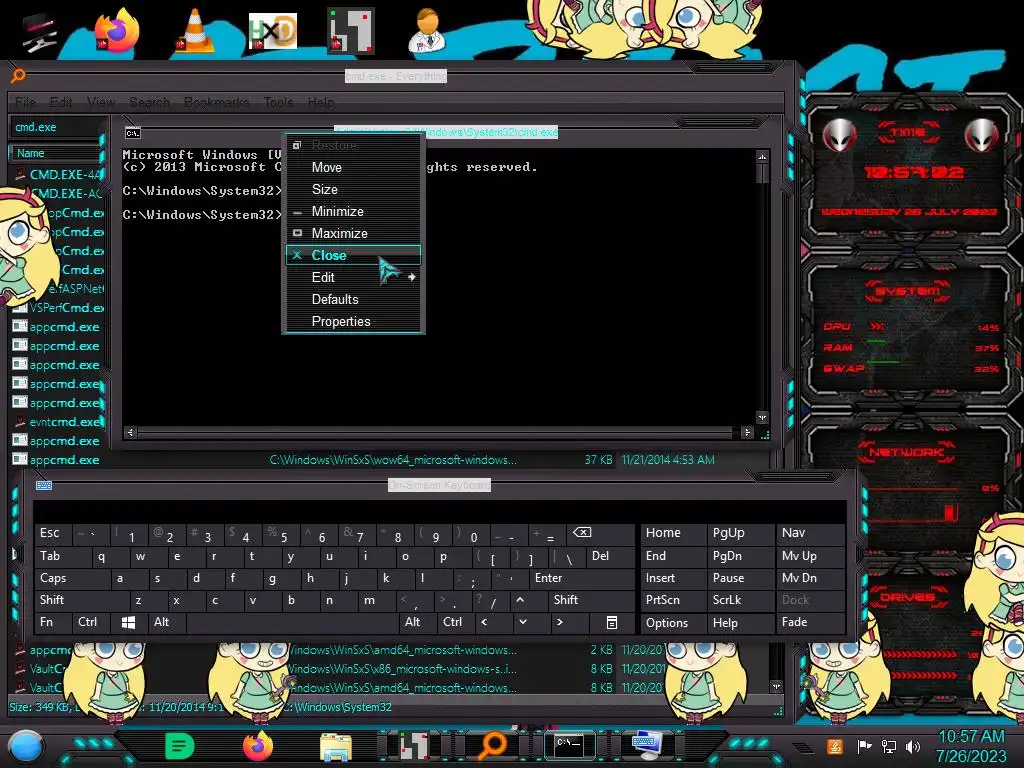Open HxD hex editor desktop shortcut
This screenshot has width=1024, height=768.
272,31
